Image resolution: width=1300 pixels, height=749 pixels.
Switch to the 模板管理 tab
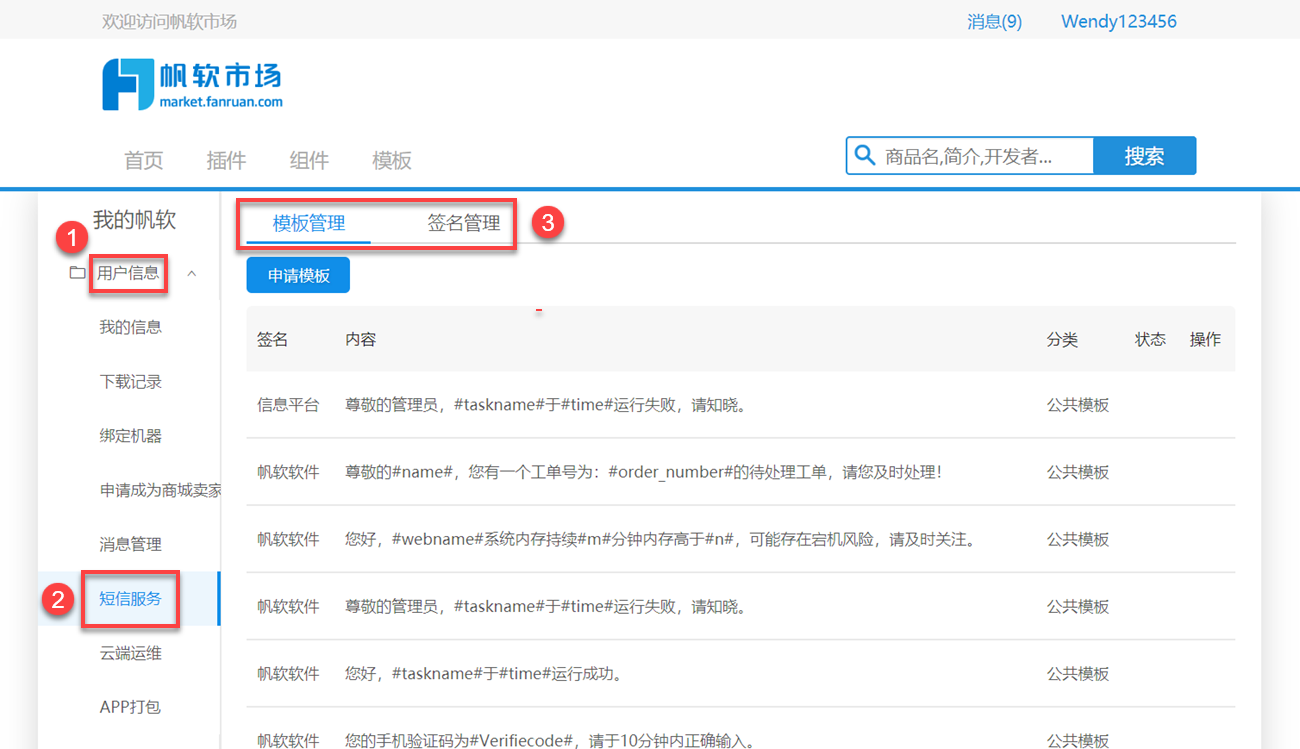pos(309,223)
